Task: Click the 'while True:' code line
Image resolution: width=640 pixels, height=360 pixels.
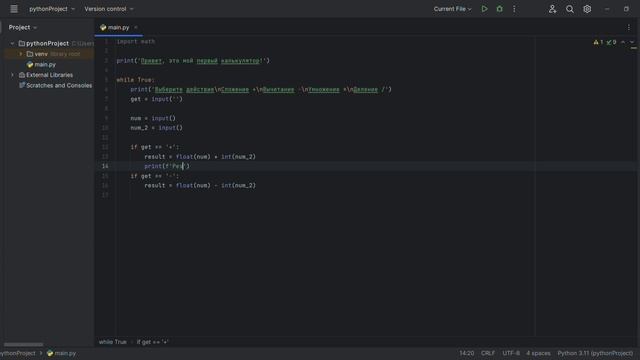Action: pos(136,80)
